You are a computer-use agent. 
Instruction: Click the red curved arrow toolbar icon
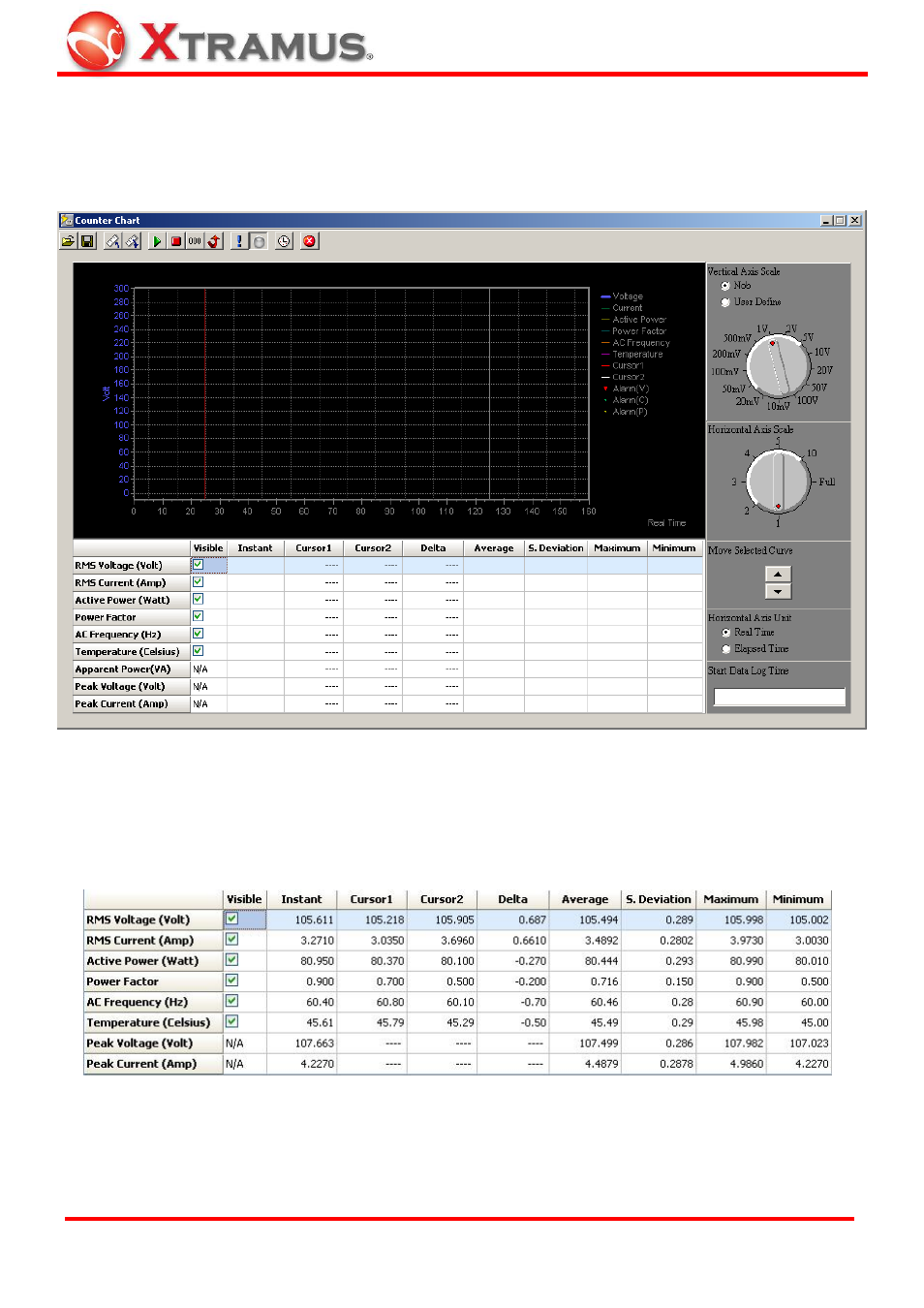pos(214,241)
